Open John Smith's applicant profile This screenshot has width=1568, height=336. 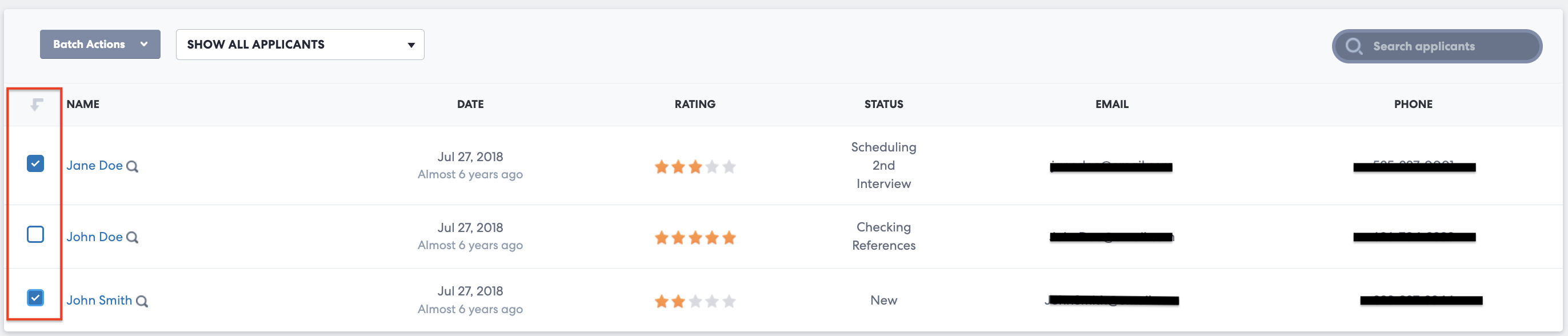tap(99, 300)
